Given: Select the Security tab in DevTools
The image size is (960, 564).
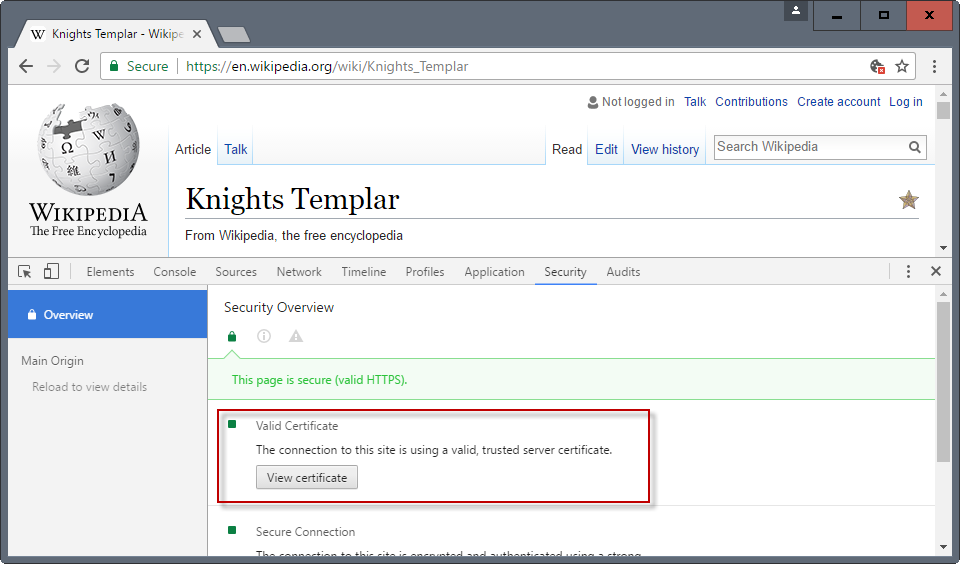Looking at the screenshot, I should pos(565,272).
